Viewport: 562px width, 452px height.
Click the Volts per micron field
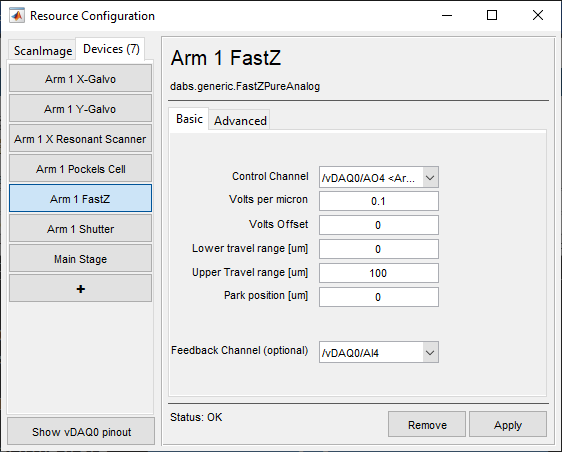[379, 201]
